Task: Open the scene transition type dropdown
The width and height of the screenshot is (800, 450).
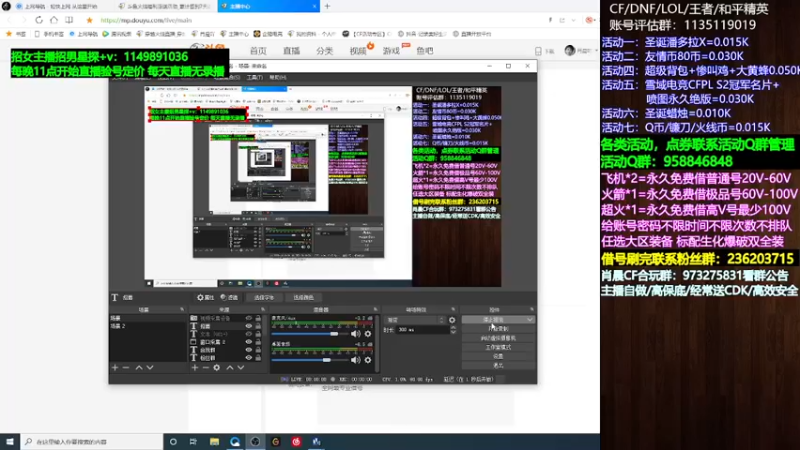Action: (415, 320)
